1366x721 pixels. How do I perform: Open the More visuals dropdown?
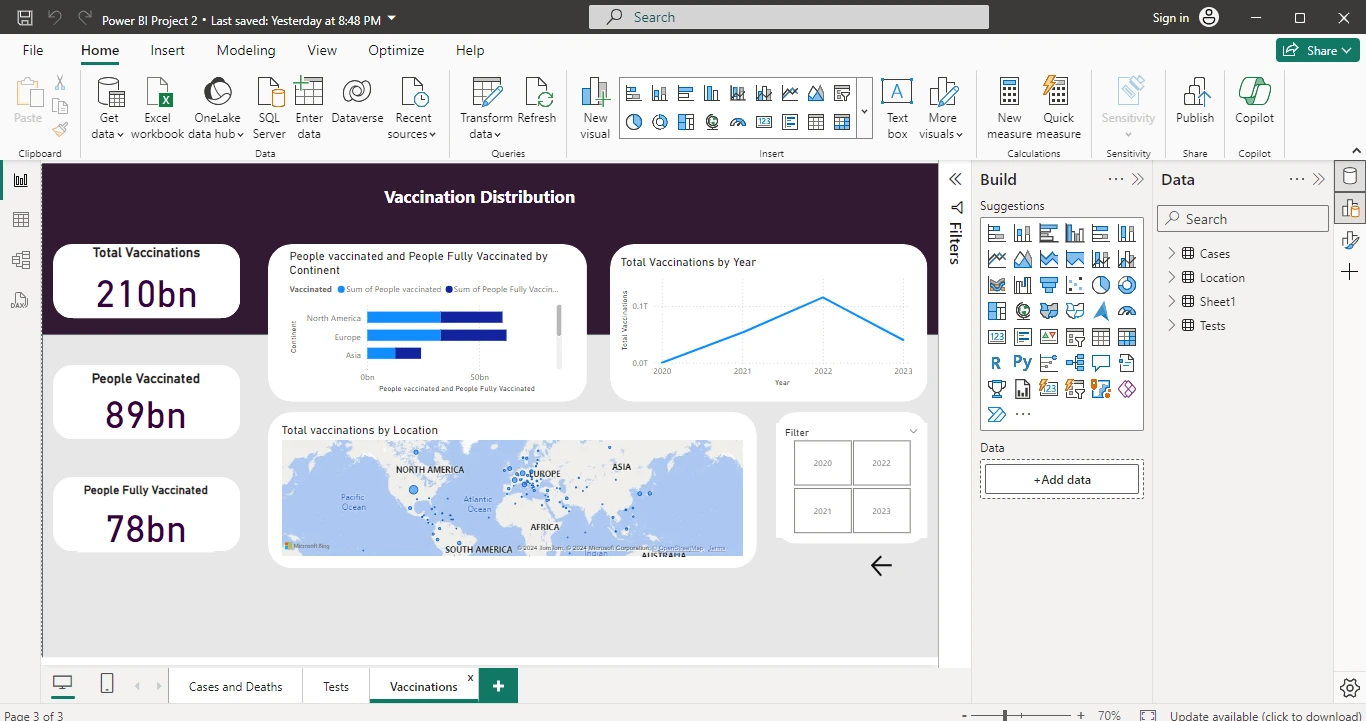click(x=942, y=108)
